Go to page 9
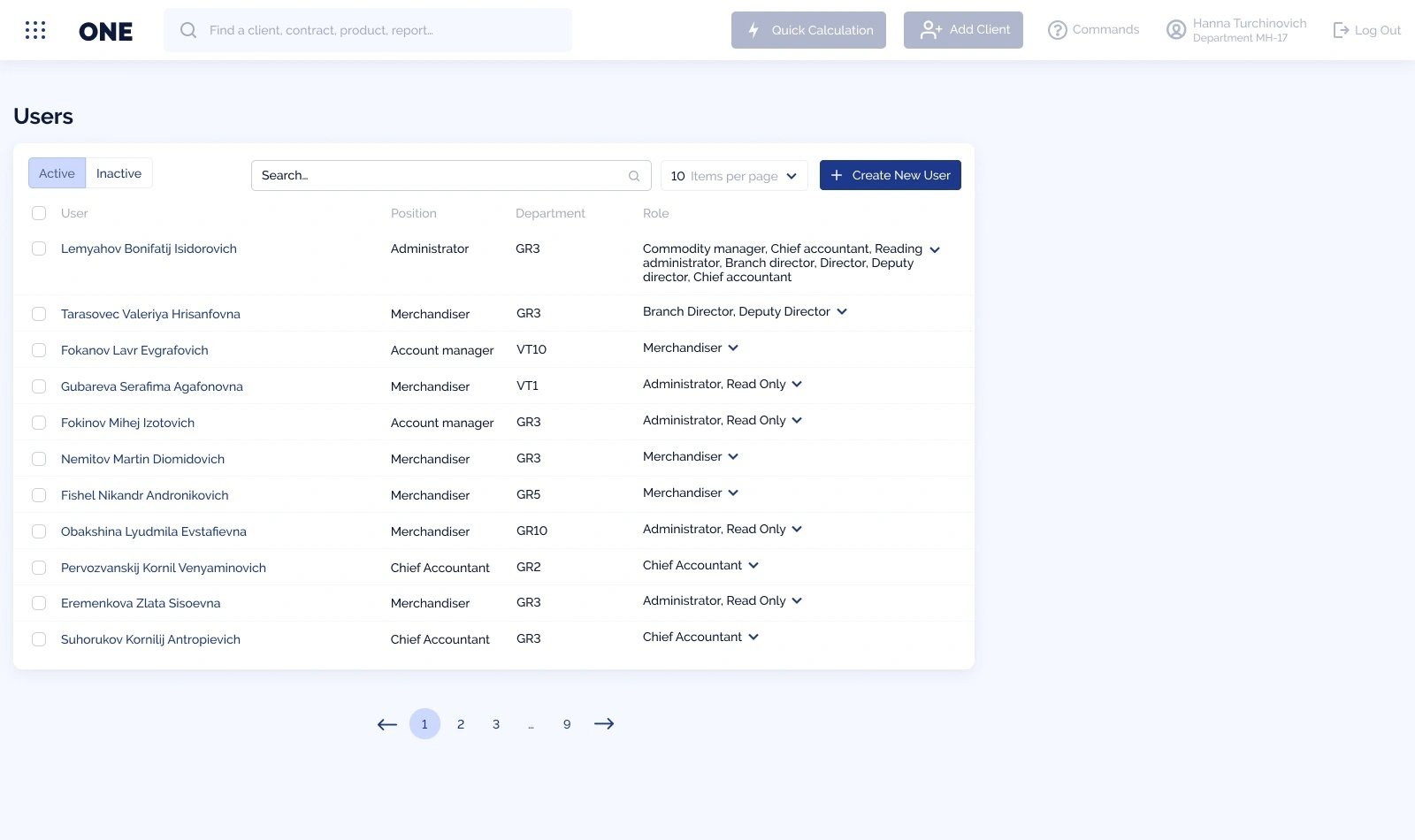 (567, 724)
